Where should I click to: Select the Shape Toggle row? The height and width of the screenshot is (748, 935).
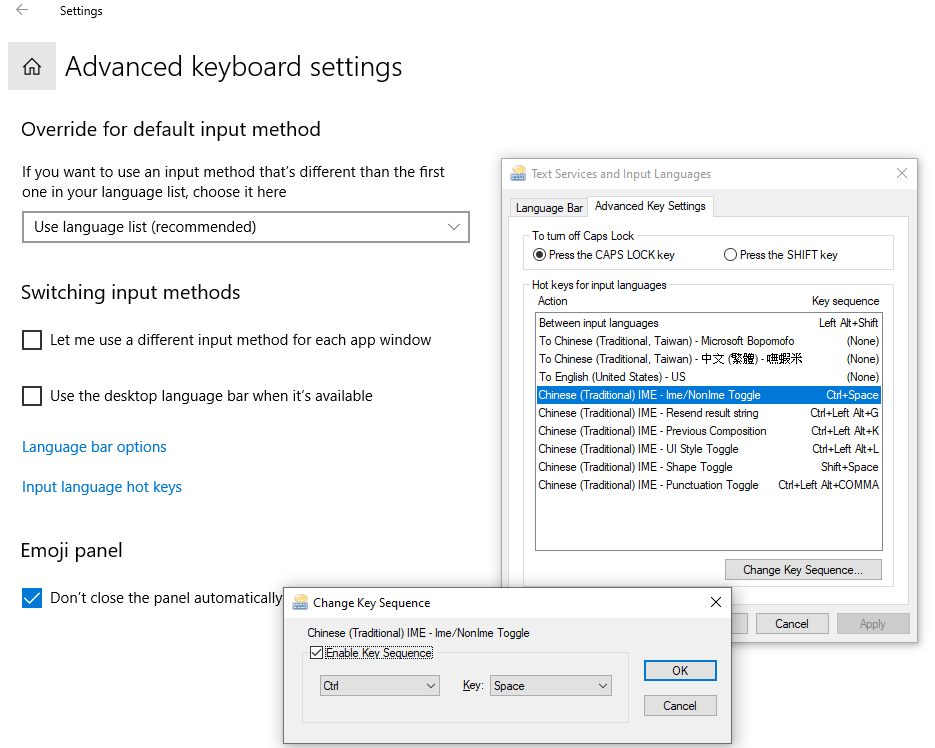(708, 466)
